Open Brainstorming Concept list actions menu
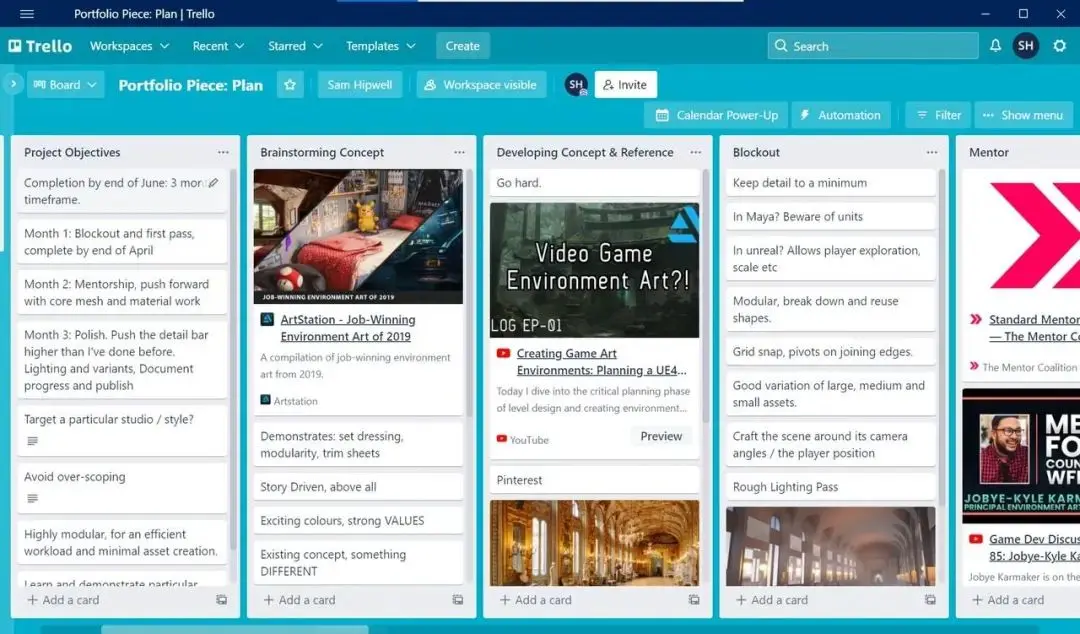Screen dimensions: 1080x634 pos(459,152)
